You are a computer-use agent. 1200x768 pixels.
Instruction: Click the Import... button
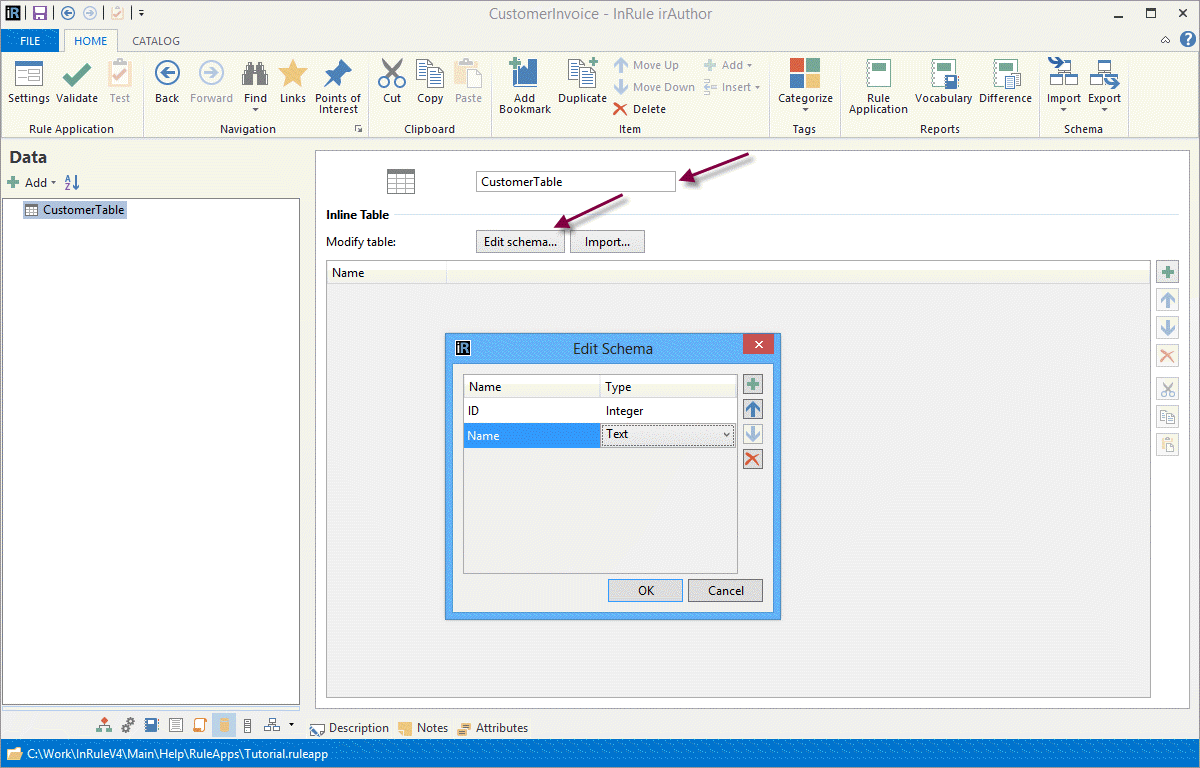[x=607, y=242]
